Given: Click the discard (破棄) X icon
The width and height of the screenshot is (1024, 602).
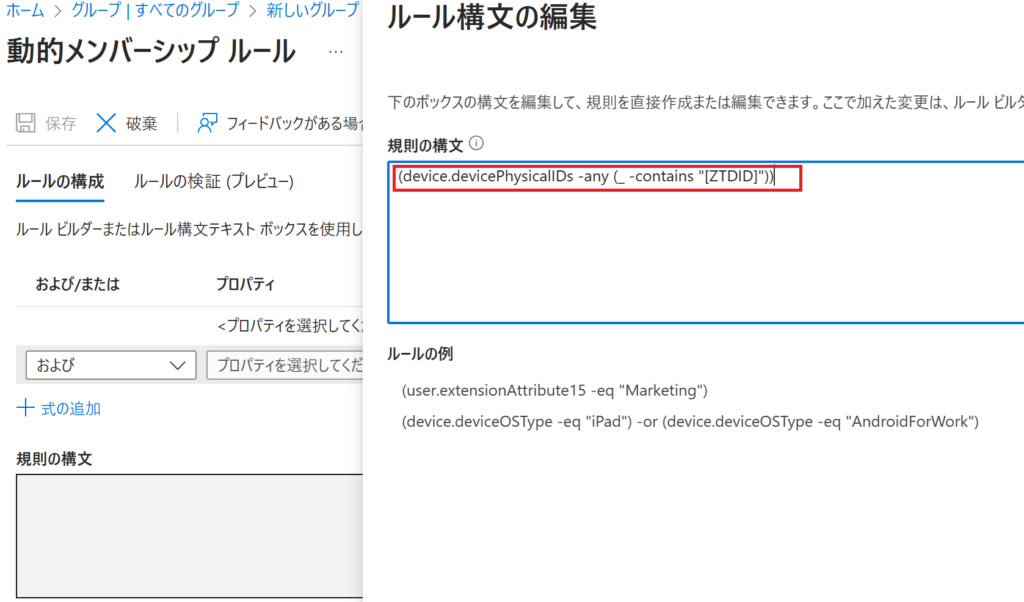Looking at the screenshot, I should (x=107, y=123).
